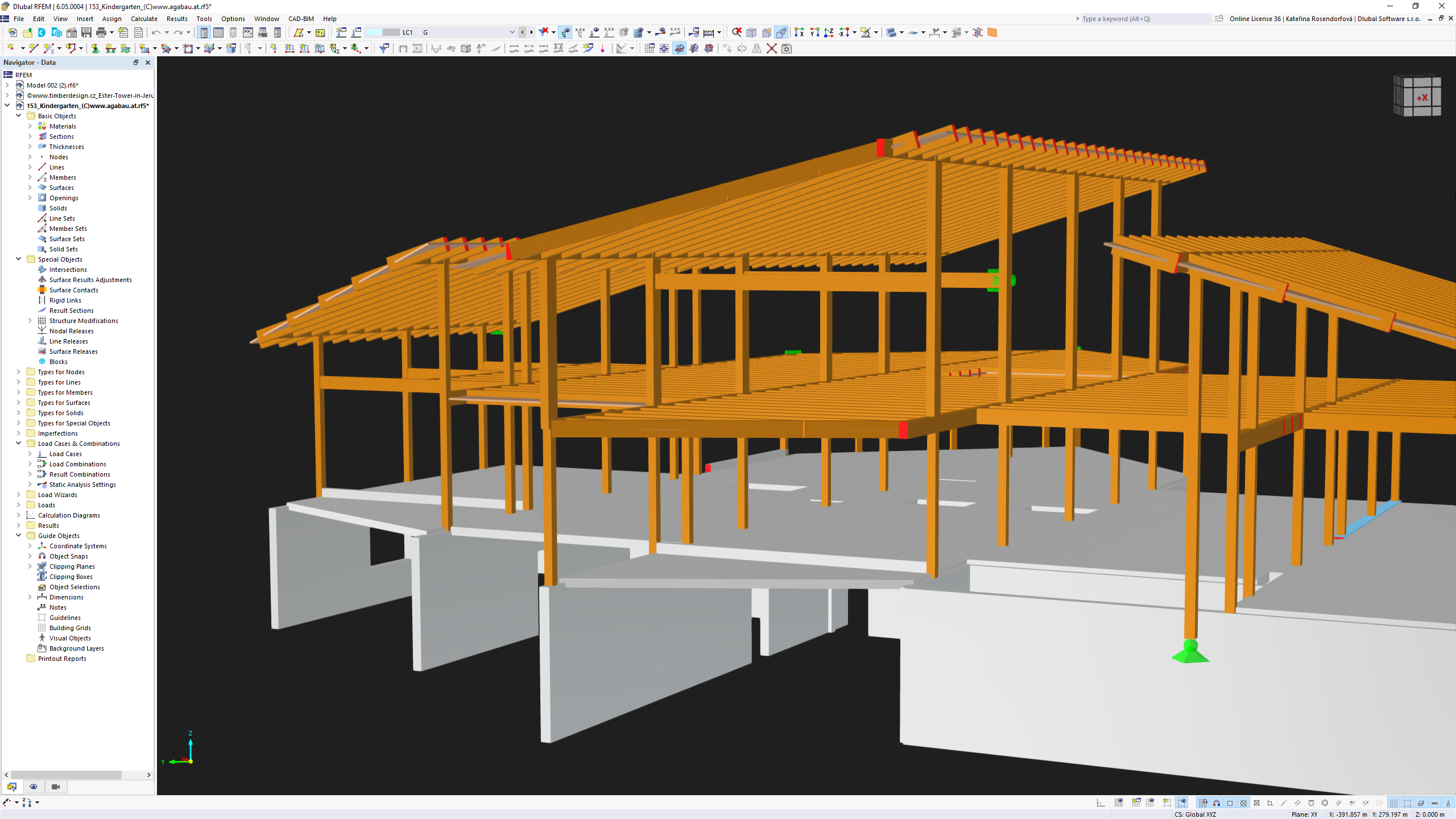Open the Results menu item
1456x819 pixels.
tap(177, 18)
